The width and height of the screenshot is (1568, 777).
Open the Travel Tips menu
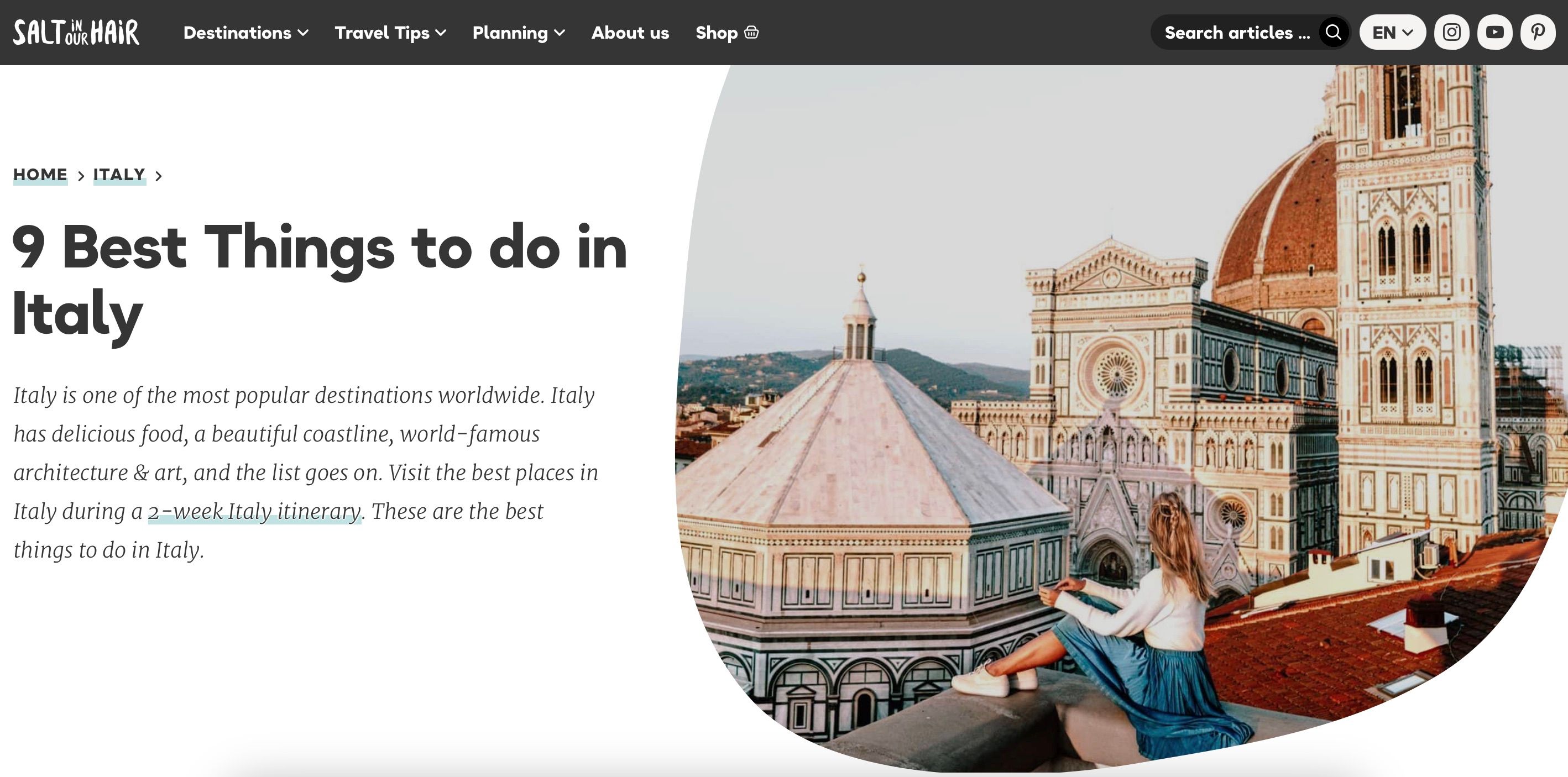(x=382, y=33)
